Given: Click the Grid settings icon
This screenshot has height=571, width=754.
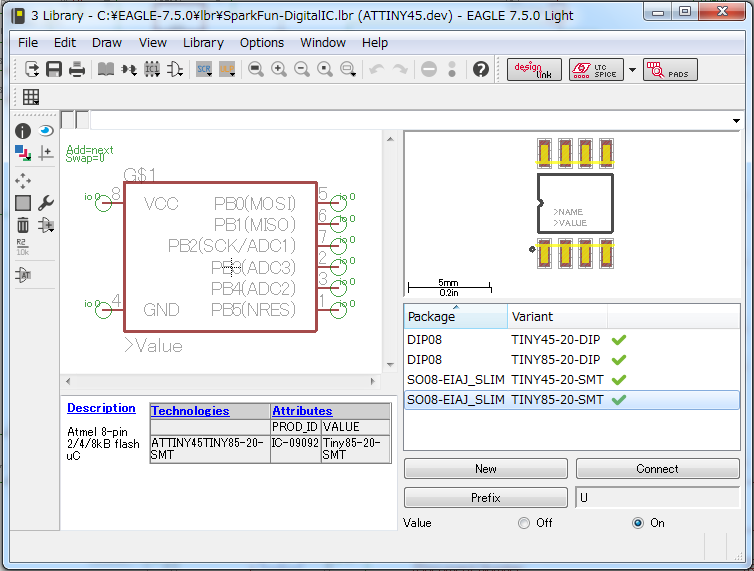Looking at the screenshot, I should pyautogui.click(x=31, y=97).
